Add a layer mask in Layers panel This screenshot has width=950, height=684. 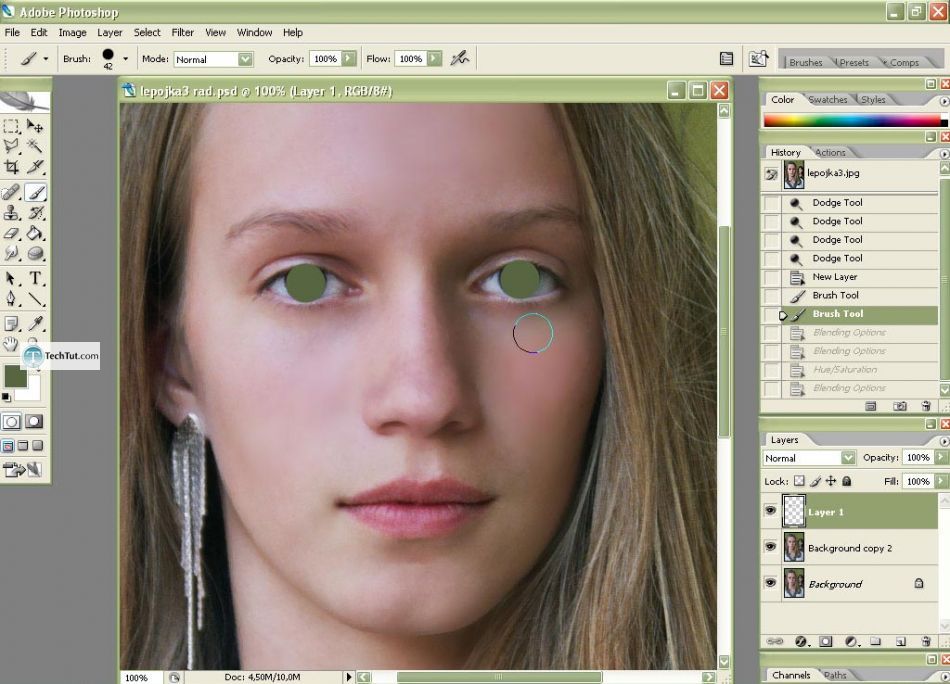[826, 641]
